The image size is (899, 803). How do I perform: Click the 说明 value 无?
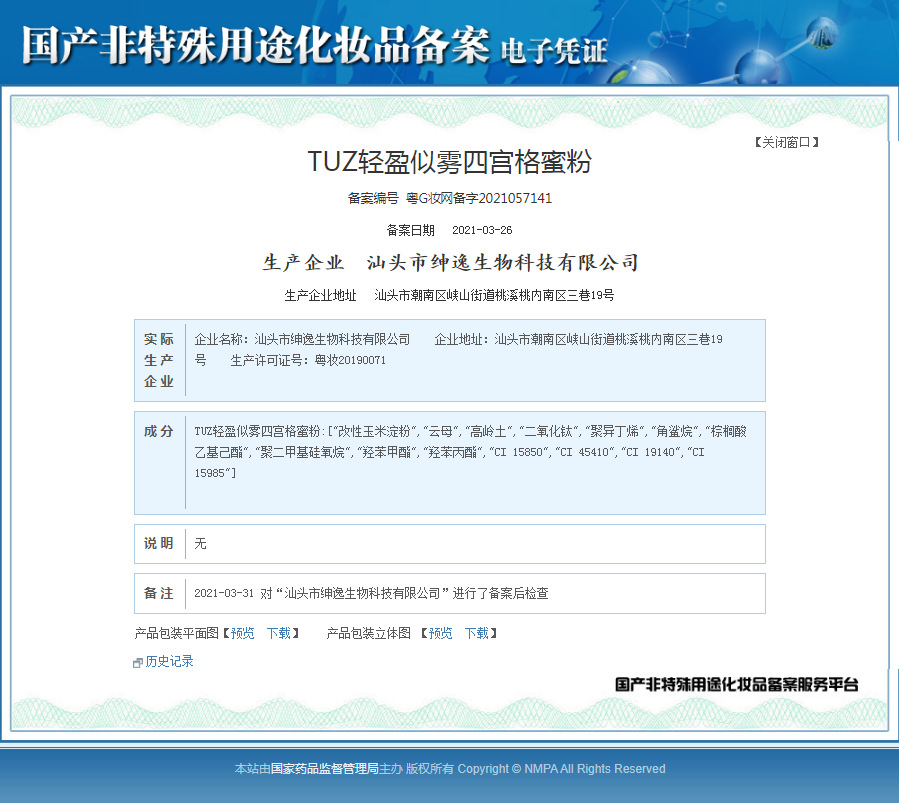200,543
